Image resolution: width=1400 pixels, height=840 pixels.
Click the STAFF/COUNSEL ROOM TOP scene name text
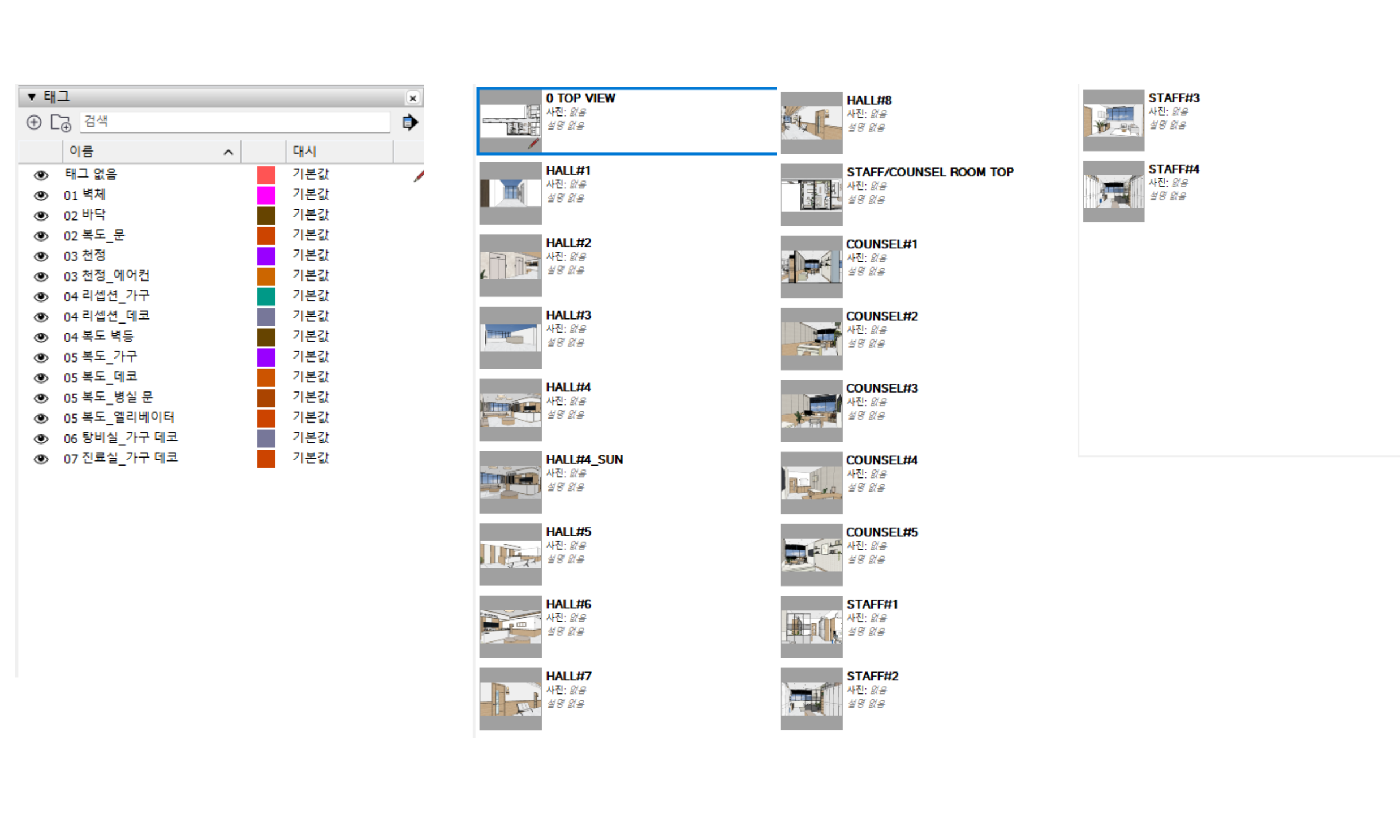click(x=930, y=172)
